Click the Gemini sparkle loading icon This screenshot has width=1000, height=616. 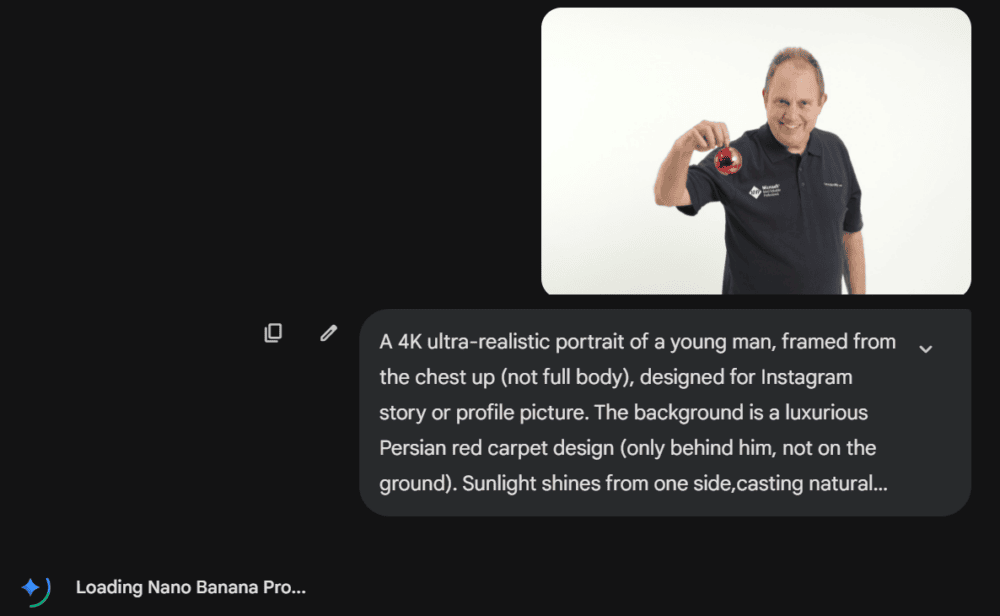[x=35, y=589]
